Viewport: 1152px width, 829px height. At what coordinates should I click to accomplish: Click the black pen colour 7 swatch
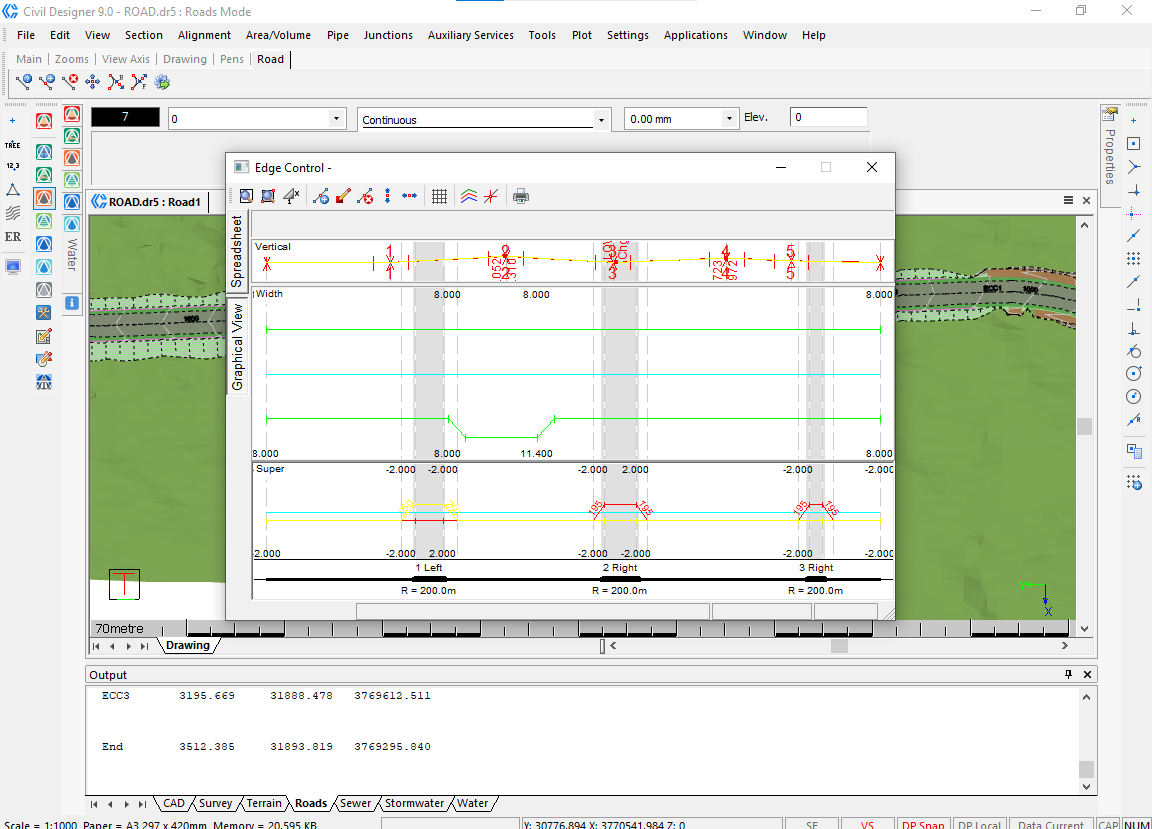click(x=125, y=117)
